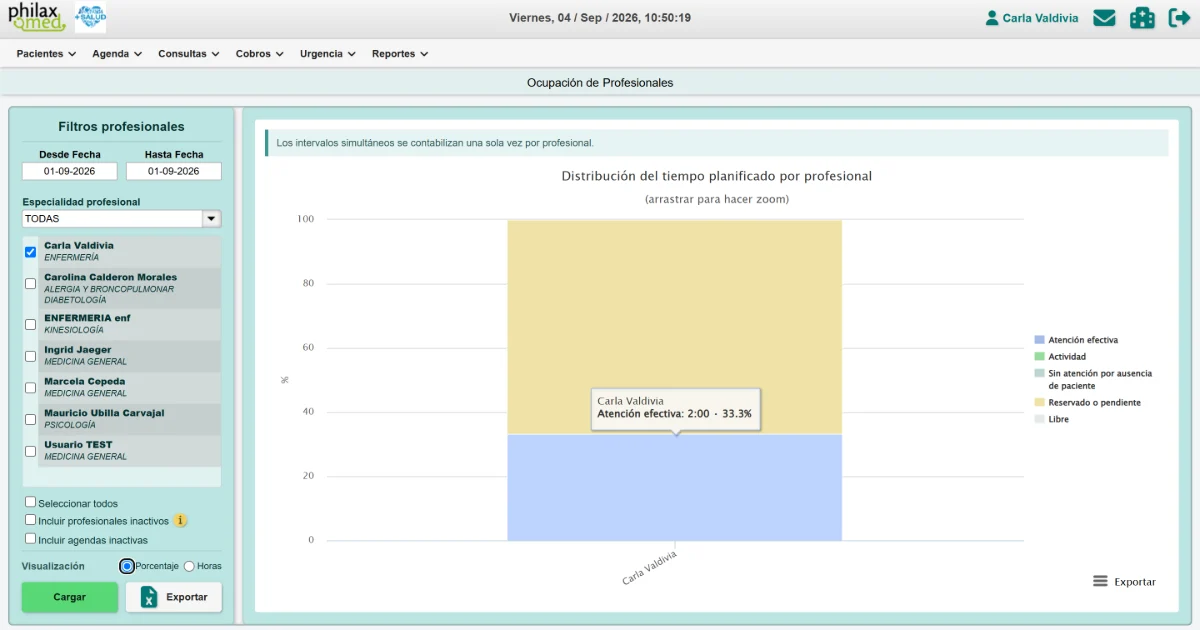Image resolution: width=1200 pixels, height=630 pixels.
Task: Expand the Agenda menu
Action: (117, 54)
